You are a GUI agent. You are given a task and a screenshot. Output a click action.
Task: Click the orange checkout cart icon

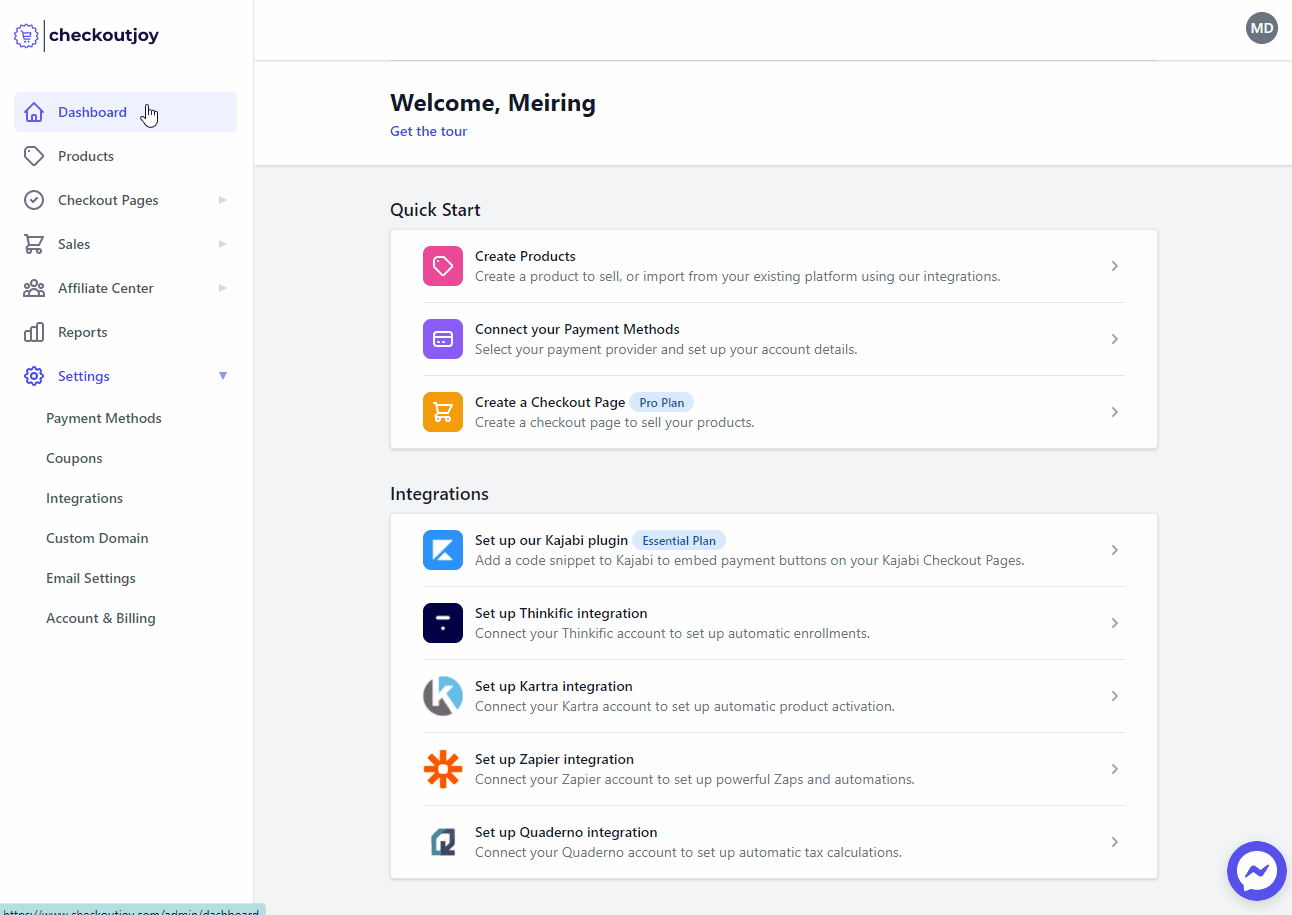443,412
